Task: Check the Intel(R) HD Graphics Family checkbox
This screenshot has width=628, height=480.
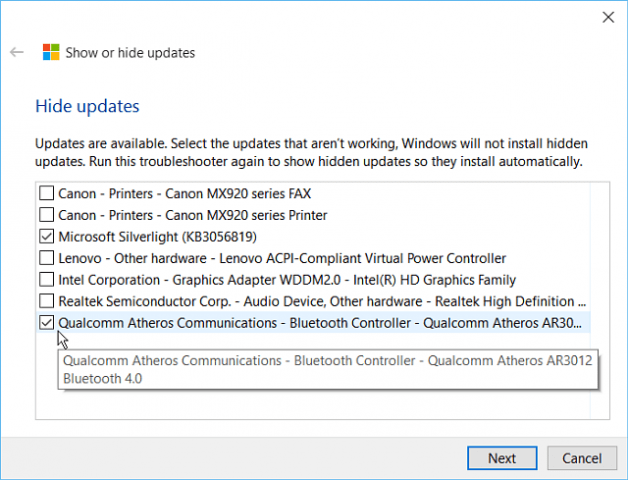Action: pyautogui.click(x=46, y=280)
